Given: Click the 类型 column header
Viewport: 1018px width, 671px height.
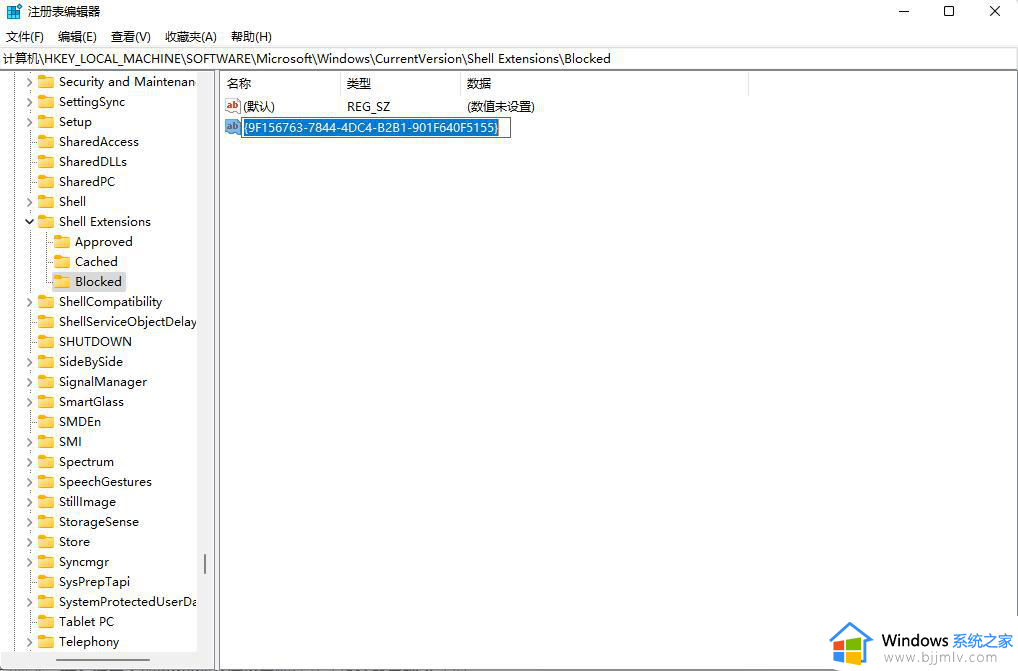Looking at the screenshot, I should (x=401, y=84).
